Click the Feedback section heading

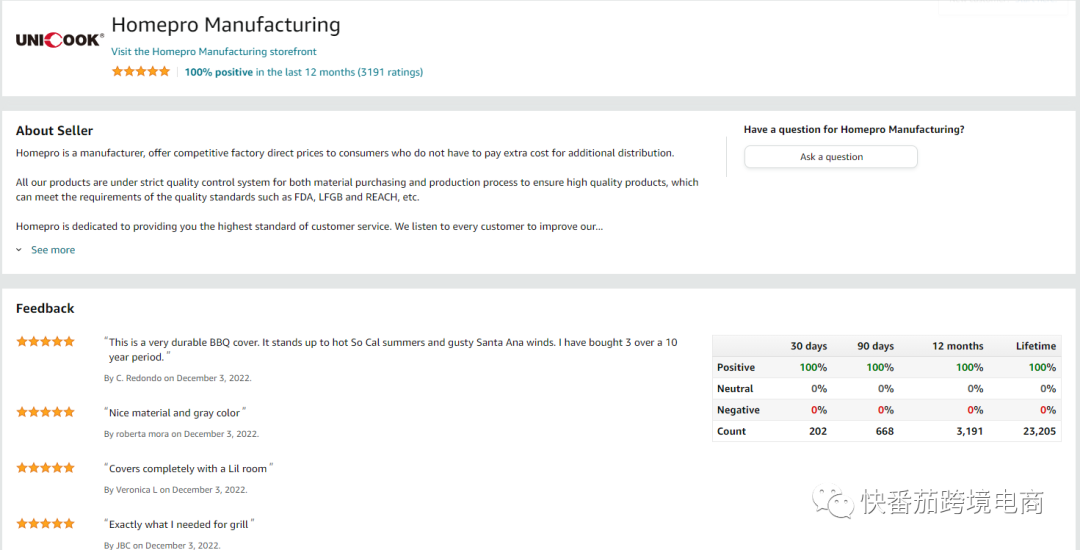[x=45, y=308]
